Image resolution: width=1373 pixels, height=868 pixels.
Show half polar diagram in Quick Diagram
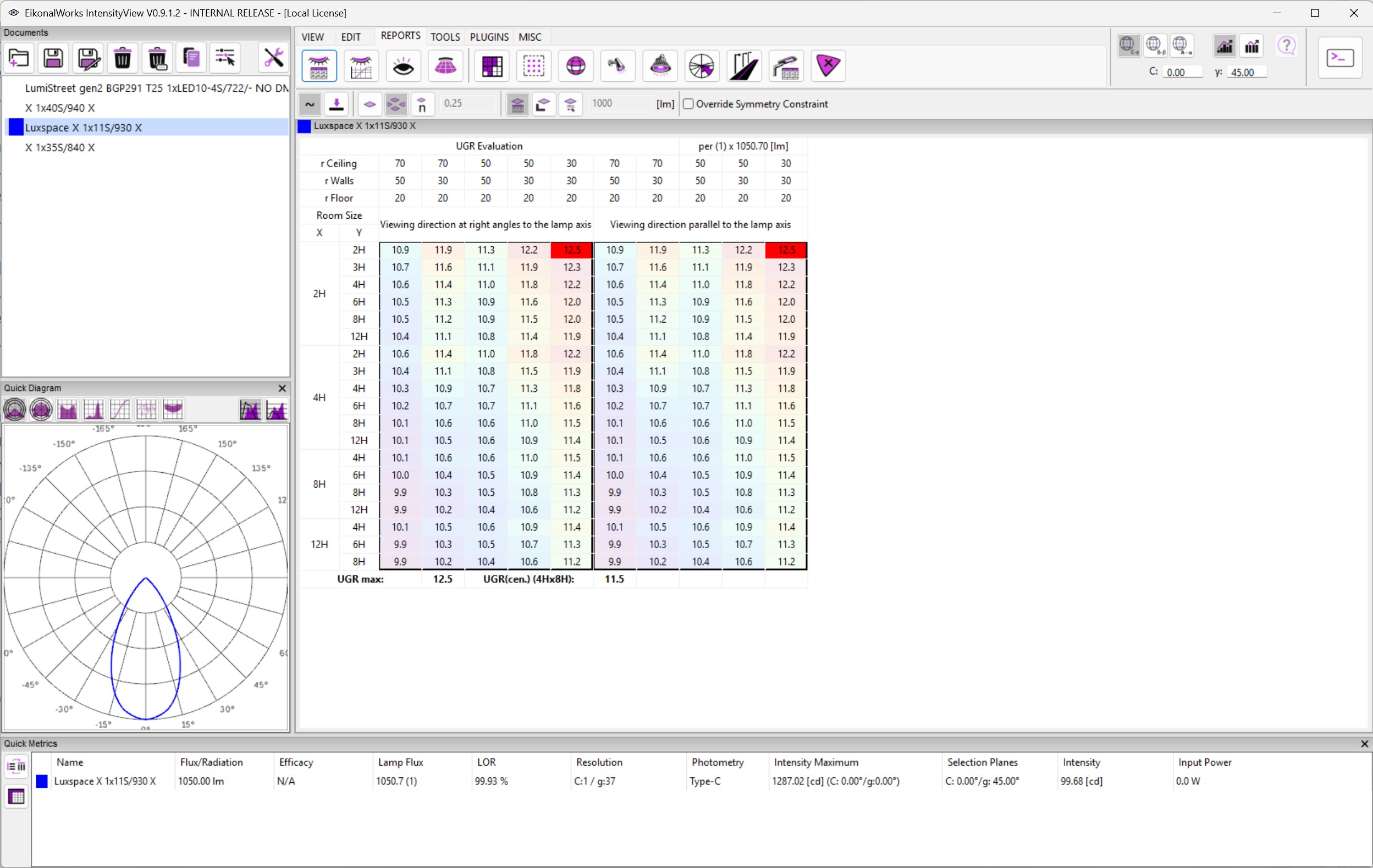[15, 410]
